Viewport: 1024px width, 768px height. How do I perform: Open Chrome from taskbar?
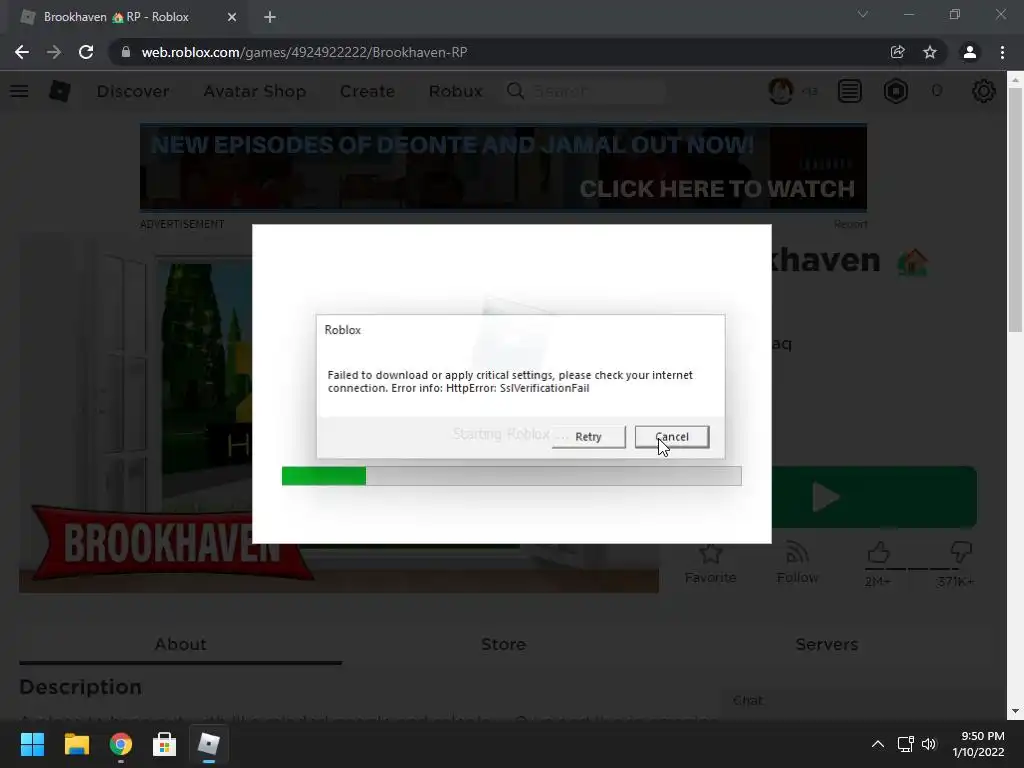(x=121, y=744)
